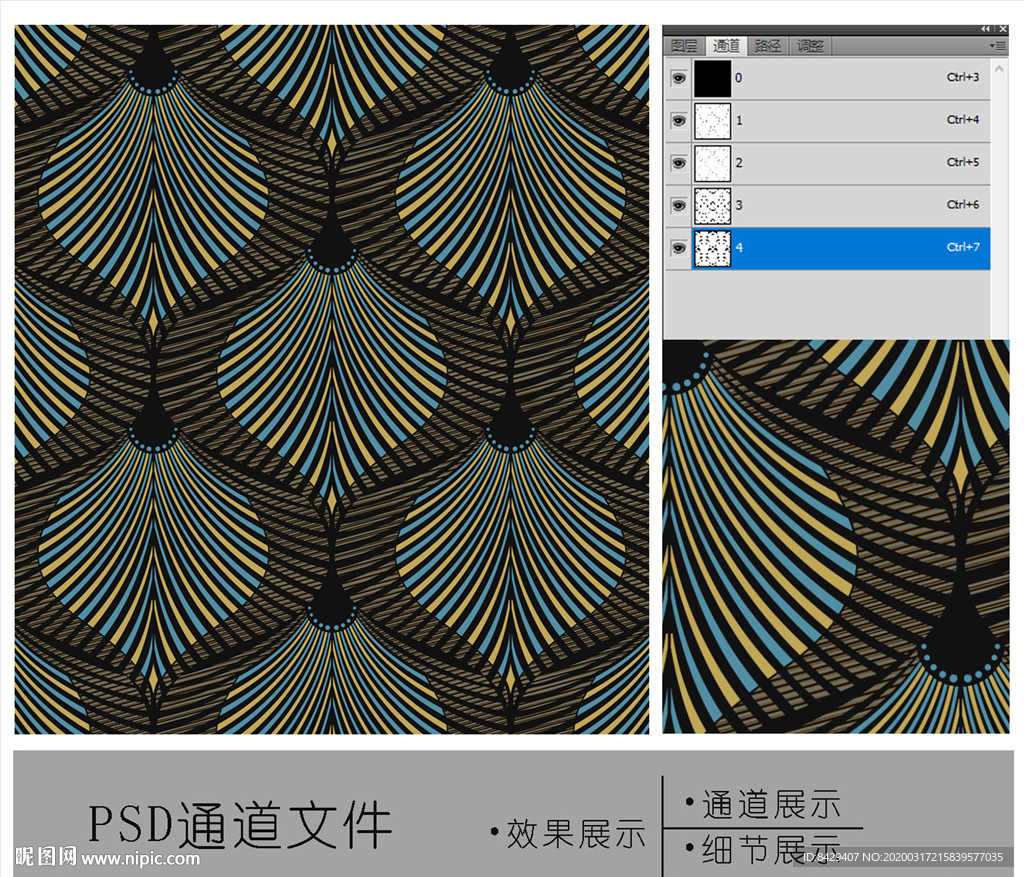Select the highlighted channel row Ctrl+7
Screen dimensions: 1024x877
[827, 248]
